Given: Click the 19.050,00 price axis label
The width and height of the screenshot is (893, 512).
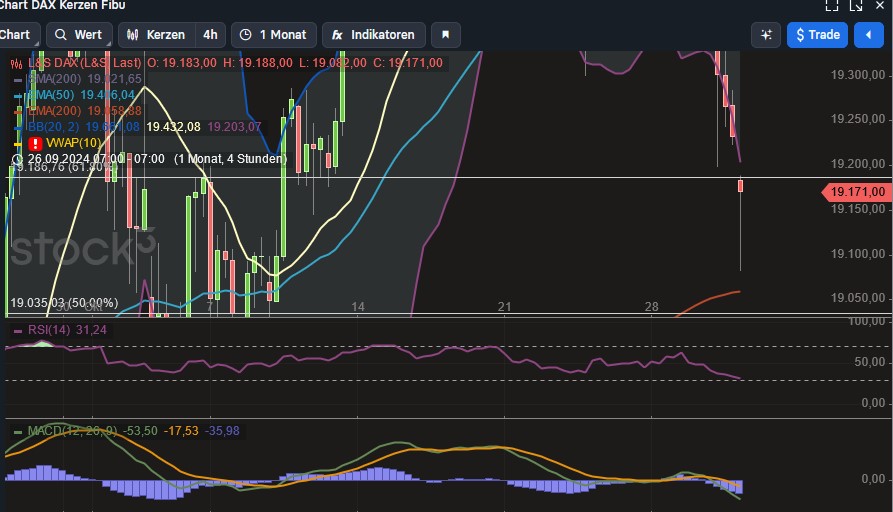Looking at the screenshot, I should click(x=858, y=298).
